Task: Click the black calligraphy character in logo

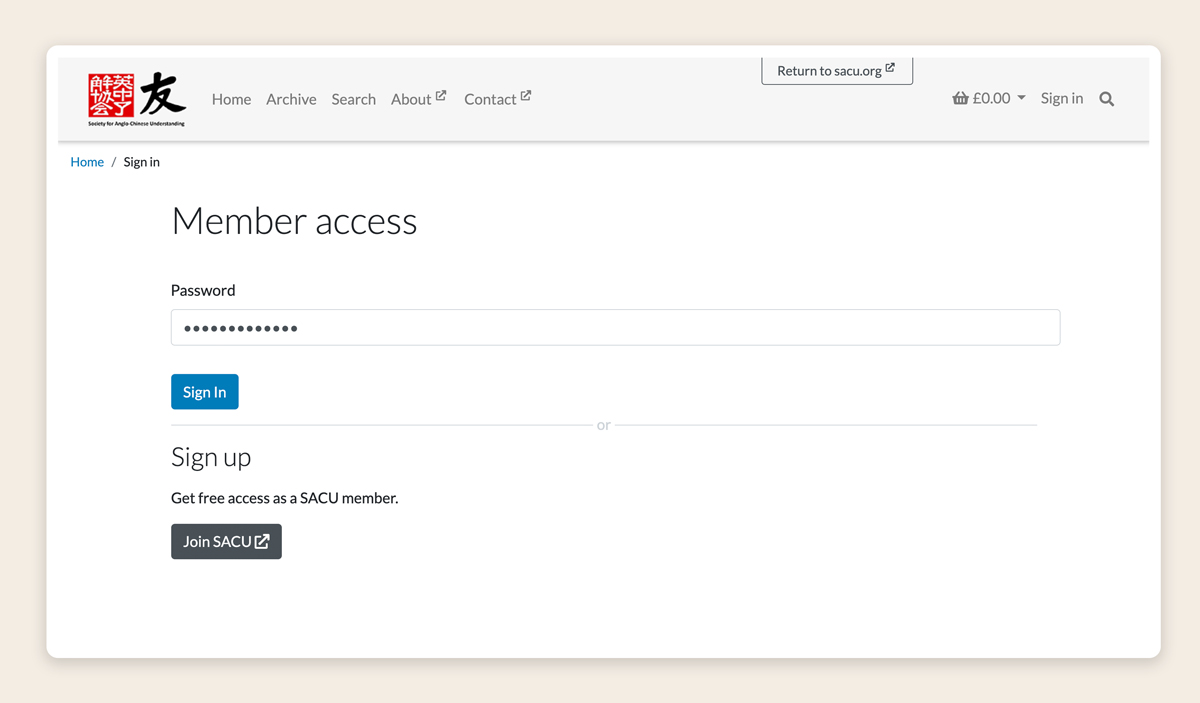Action: (162, 95)
